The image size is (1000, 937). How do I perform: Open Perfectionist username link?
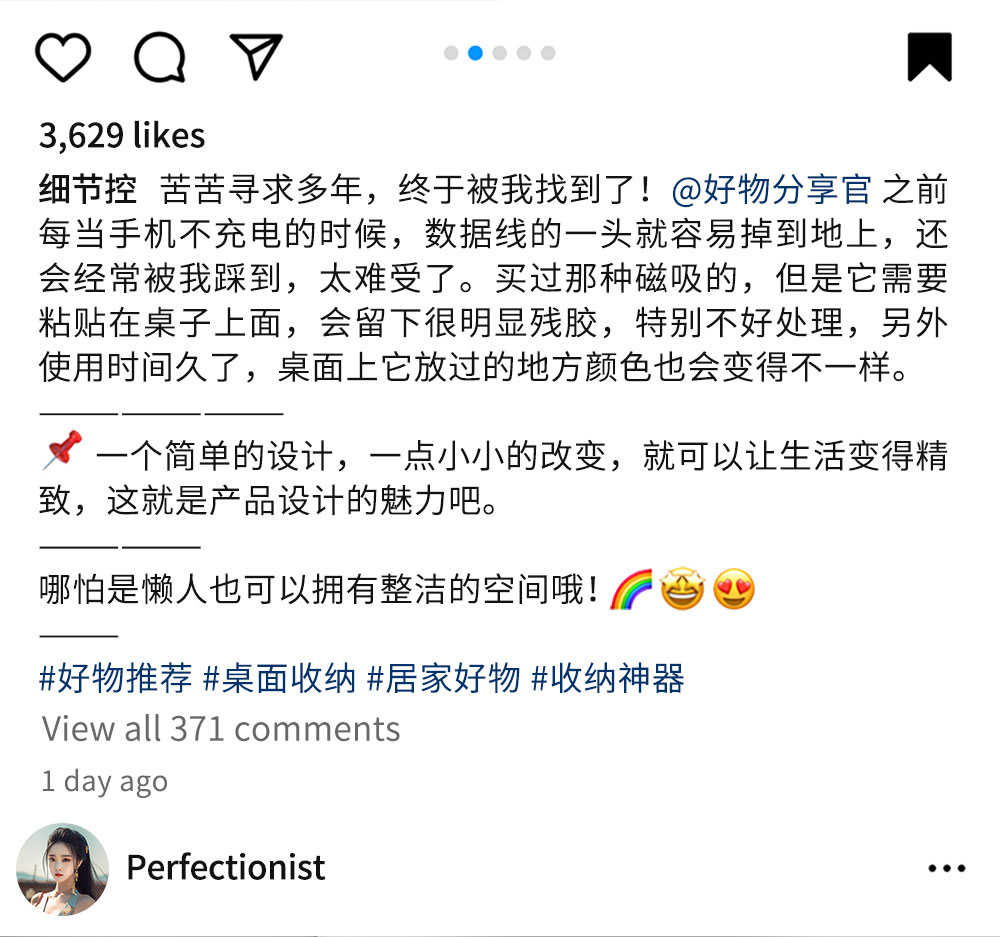pyautogui.click(x=226, y=867)
